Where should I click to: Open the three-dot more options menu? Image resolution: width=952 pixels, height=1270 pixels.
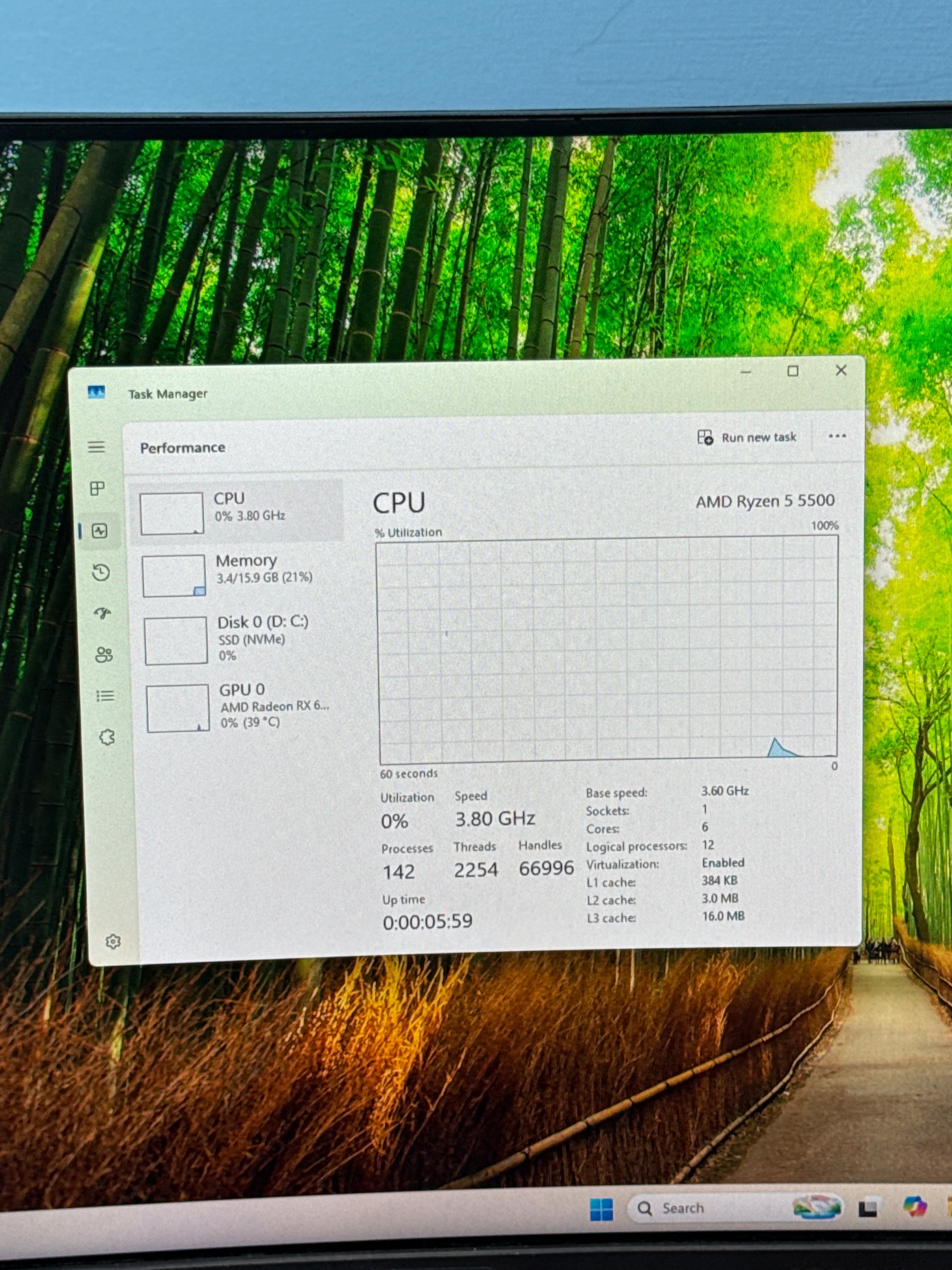(x=837, y=436)
